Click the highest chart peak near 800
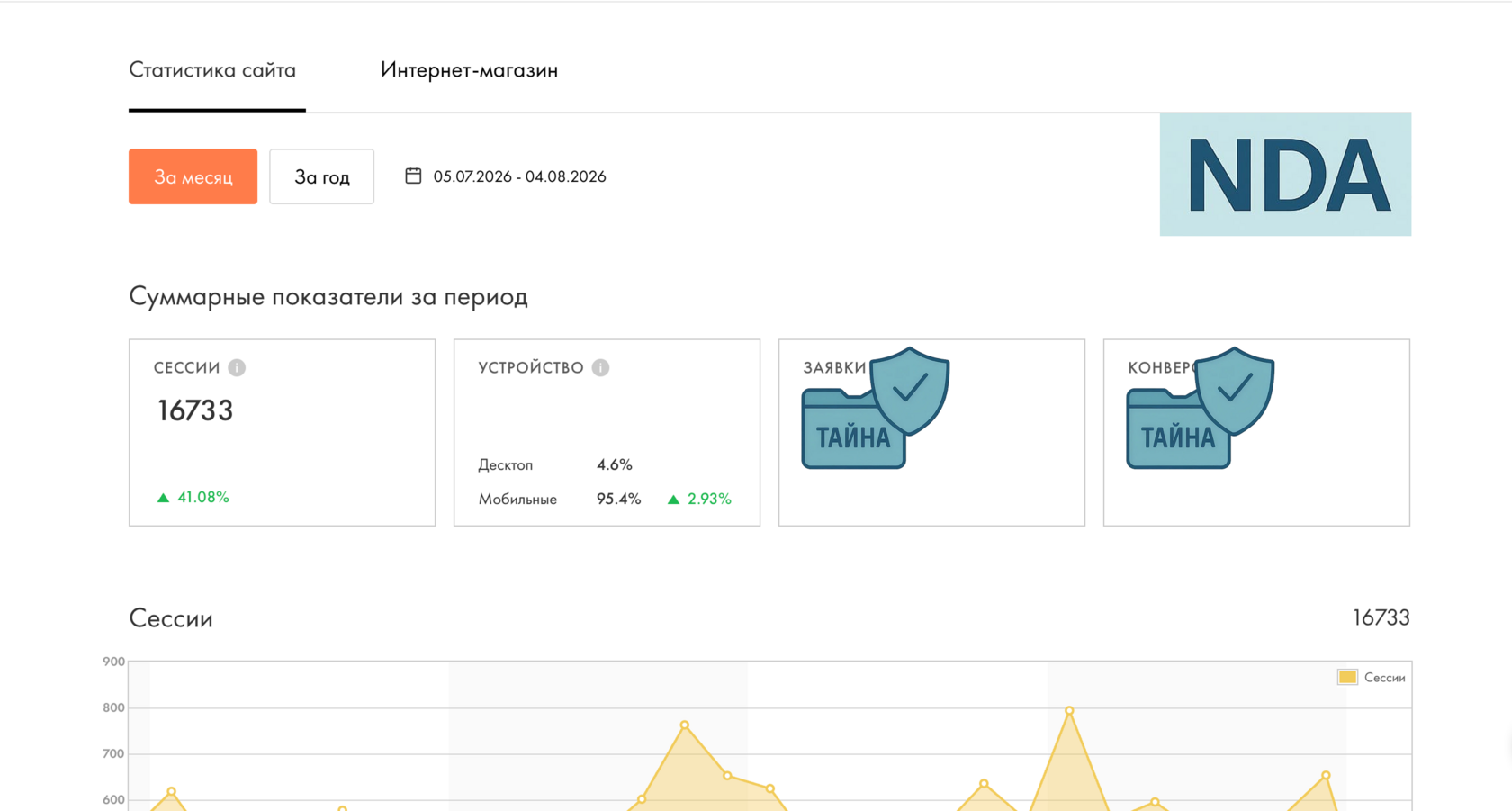 [x=1069, y=711]
